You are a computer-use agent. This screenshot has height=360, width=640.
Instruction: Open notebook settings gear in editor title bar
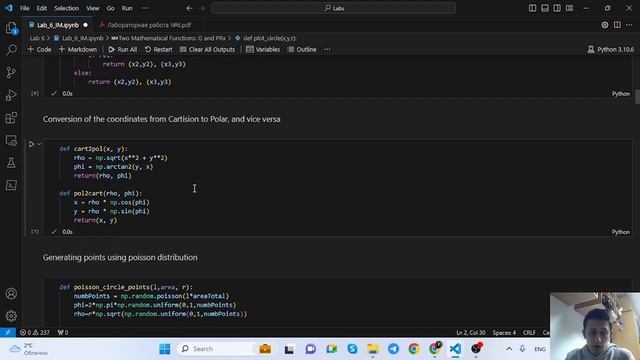point(604,25)
